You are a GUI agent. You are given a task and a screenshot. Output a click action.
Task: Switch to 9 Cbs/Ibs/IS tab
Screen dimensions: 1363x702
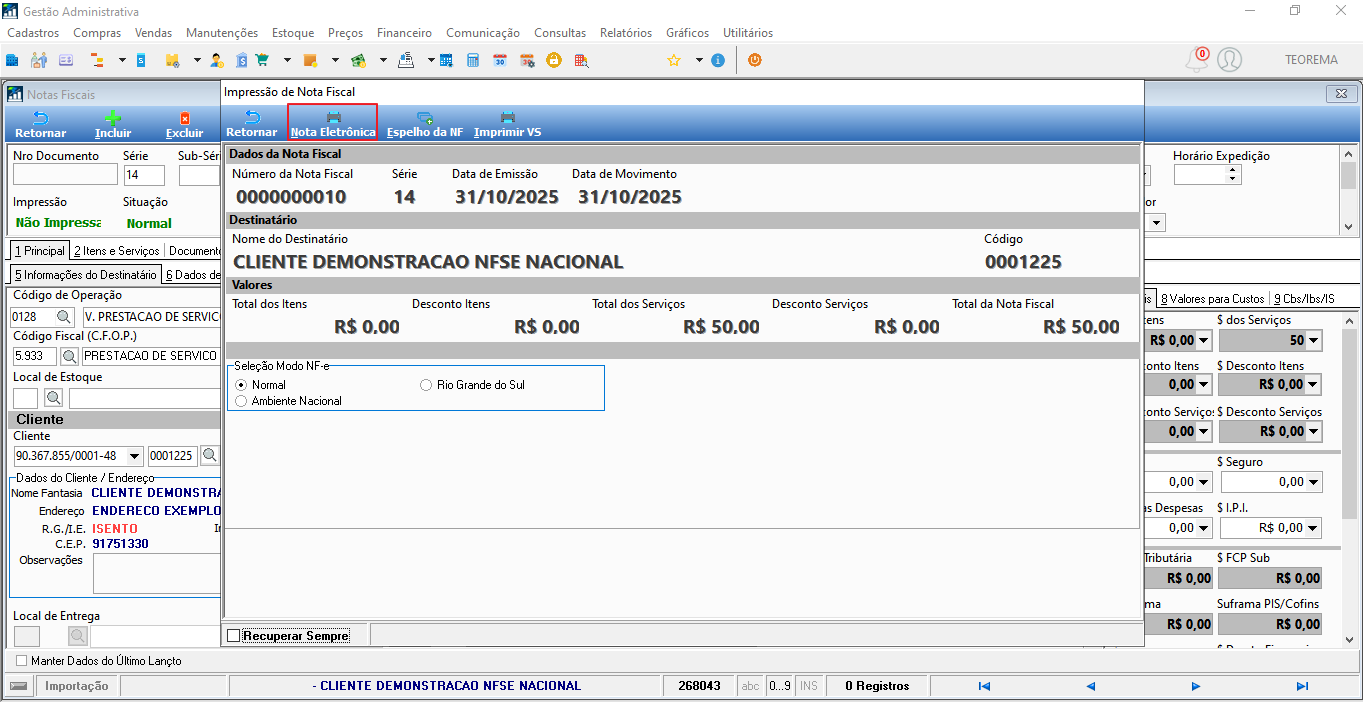coord(1304,298)
